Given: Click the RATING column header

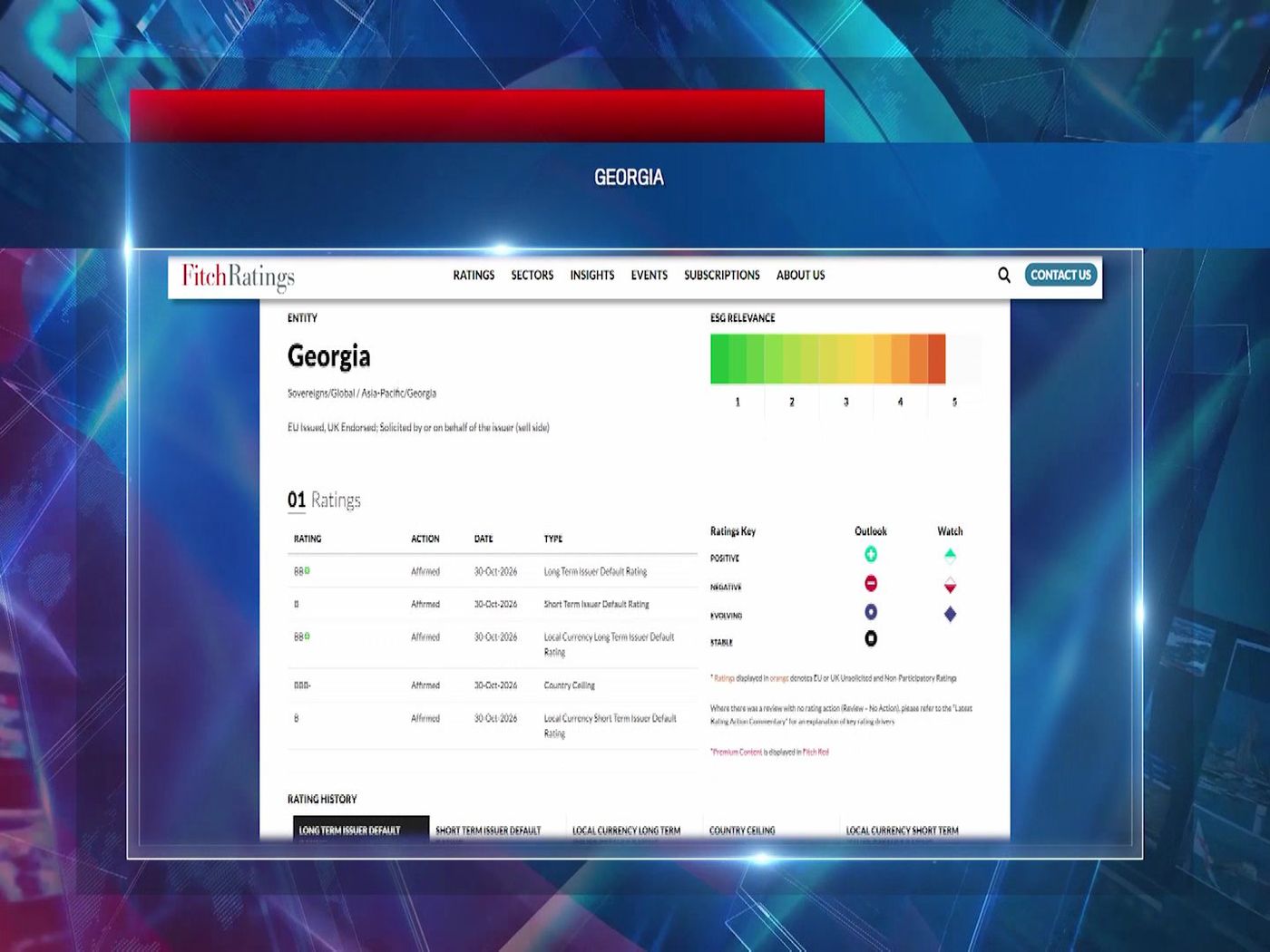Looking at the screenshot, I should pyautogui.click(x=308, y=539).
